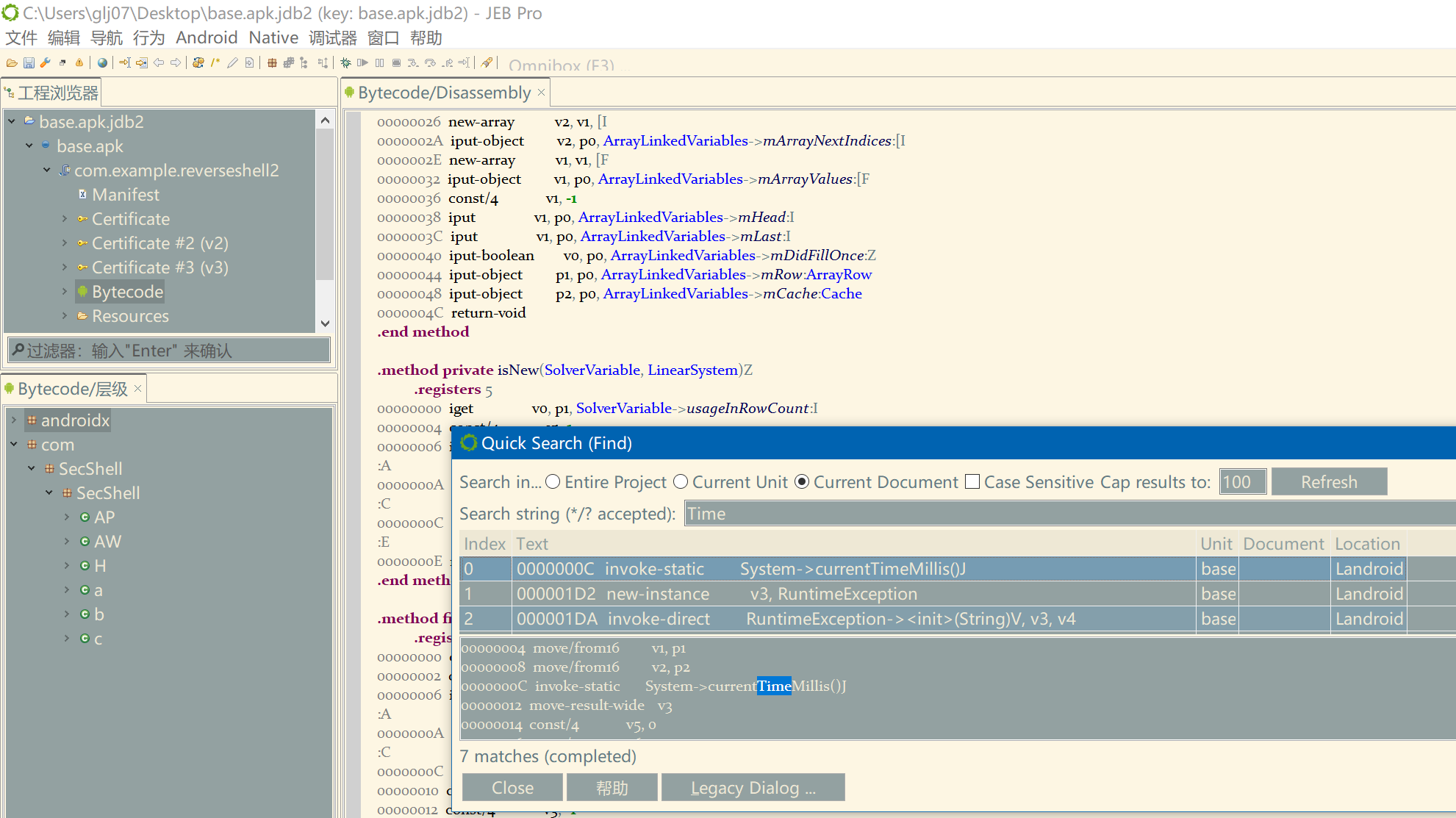
Task: Click the comment (/*) toolbar icon
Action: point(215,62)
